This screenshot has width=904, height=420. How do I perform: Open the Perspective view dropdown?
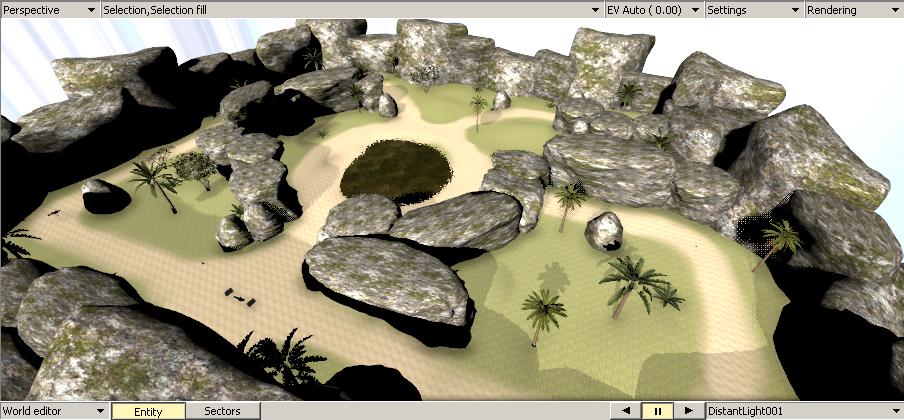pyautogui.click(x=50, y=10)
